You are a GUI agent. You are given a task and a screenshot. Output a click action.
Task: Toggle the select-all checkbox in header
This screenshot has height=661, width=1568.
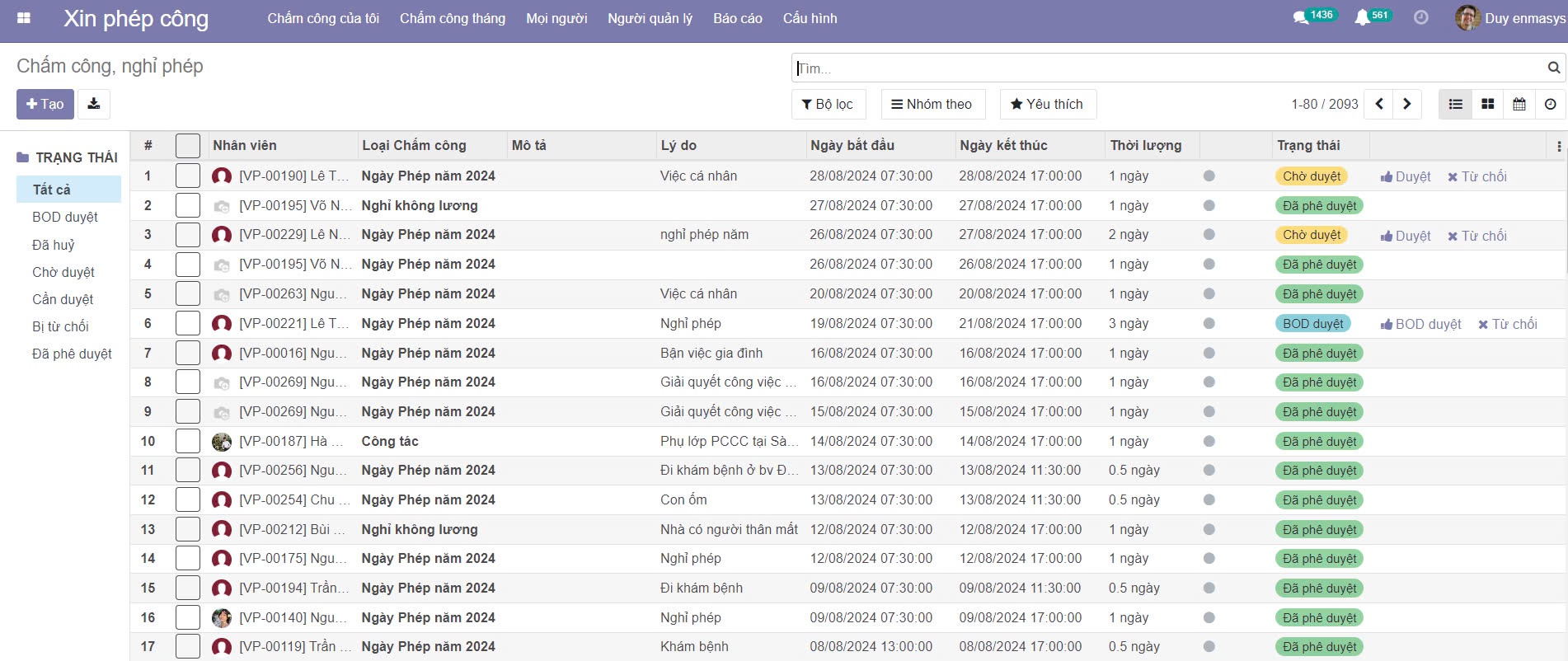[188, 146]
